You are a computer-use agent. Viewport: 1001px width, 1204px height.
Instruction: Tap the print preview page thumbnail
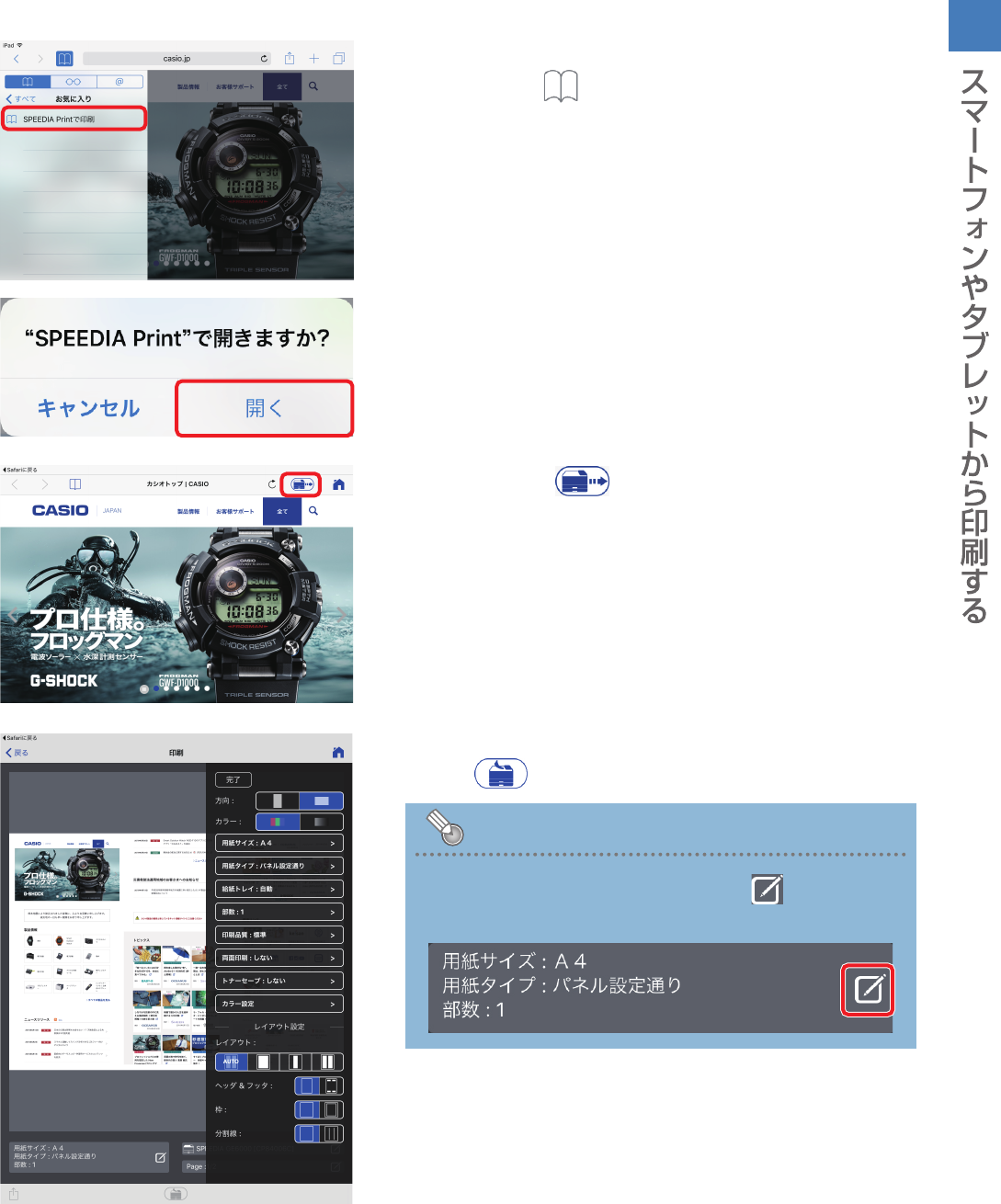(108, 951)
